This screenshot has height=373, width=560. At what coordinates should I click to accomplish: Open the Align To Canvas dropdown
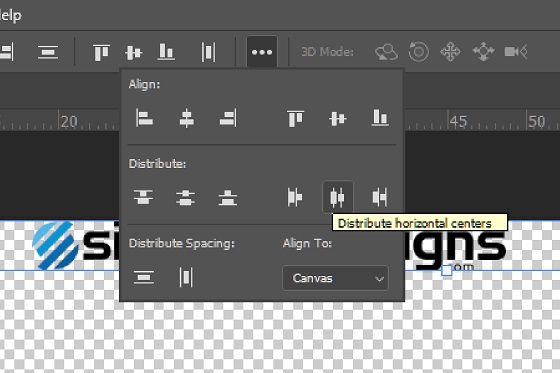pyautogui.click(x=335, y=278)
